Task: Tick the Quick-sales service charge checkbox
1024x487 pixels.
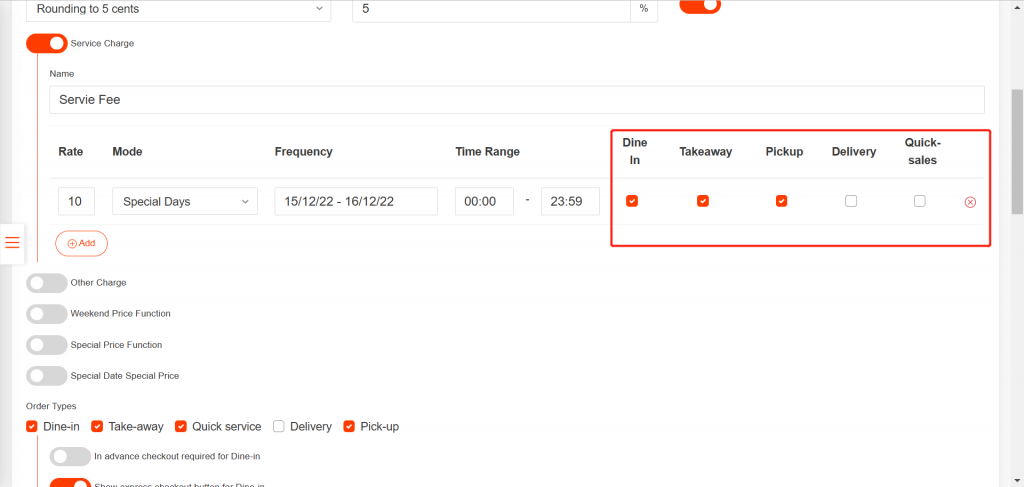Action: pos(920,201)
